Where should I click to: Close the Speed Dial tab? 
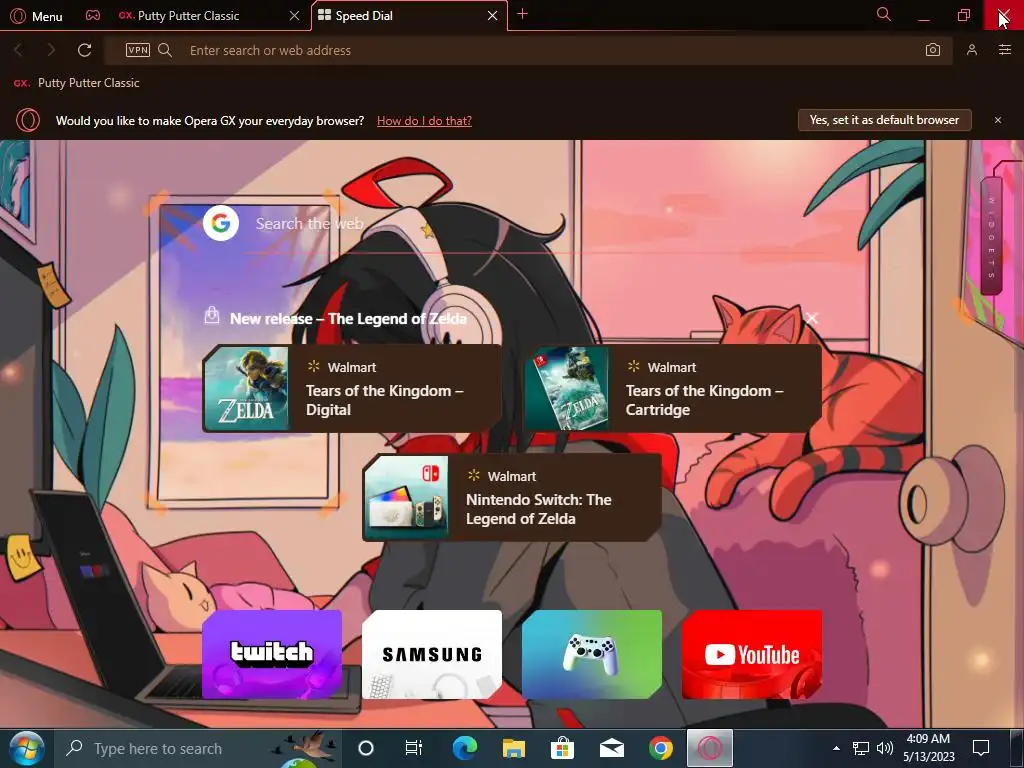click(492, 16)
